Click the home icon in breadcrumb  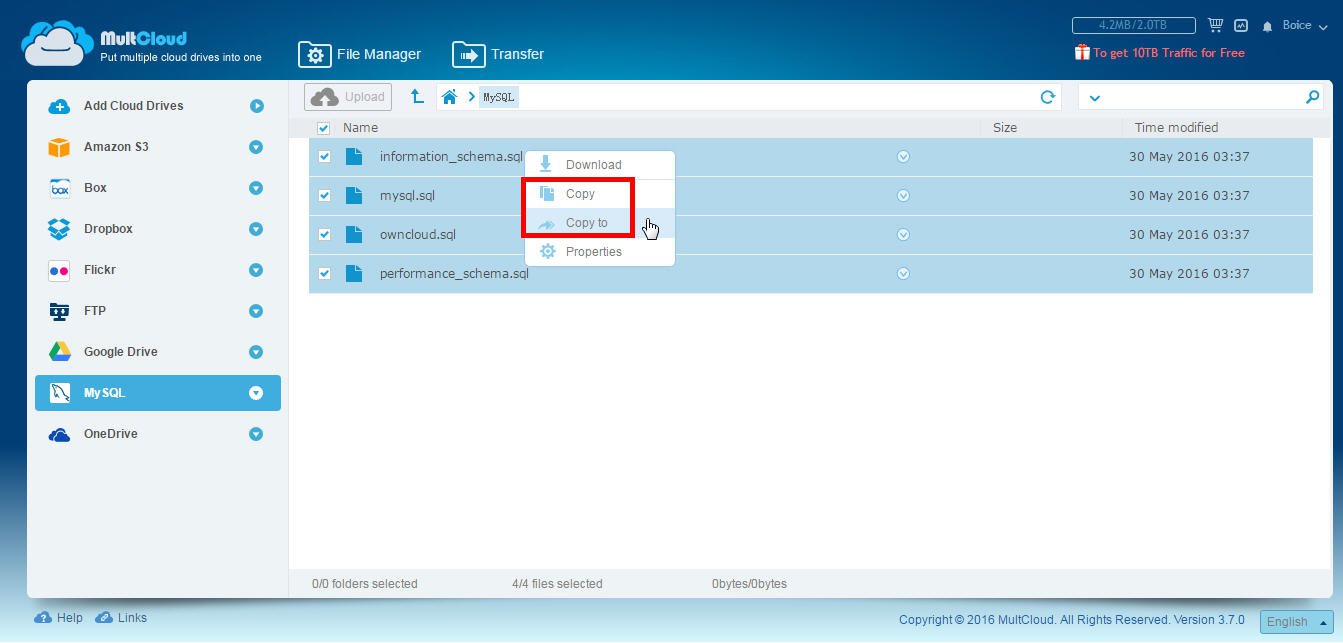pyautogui.click(x=450, y=97)
